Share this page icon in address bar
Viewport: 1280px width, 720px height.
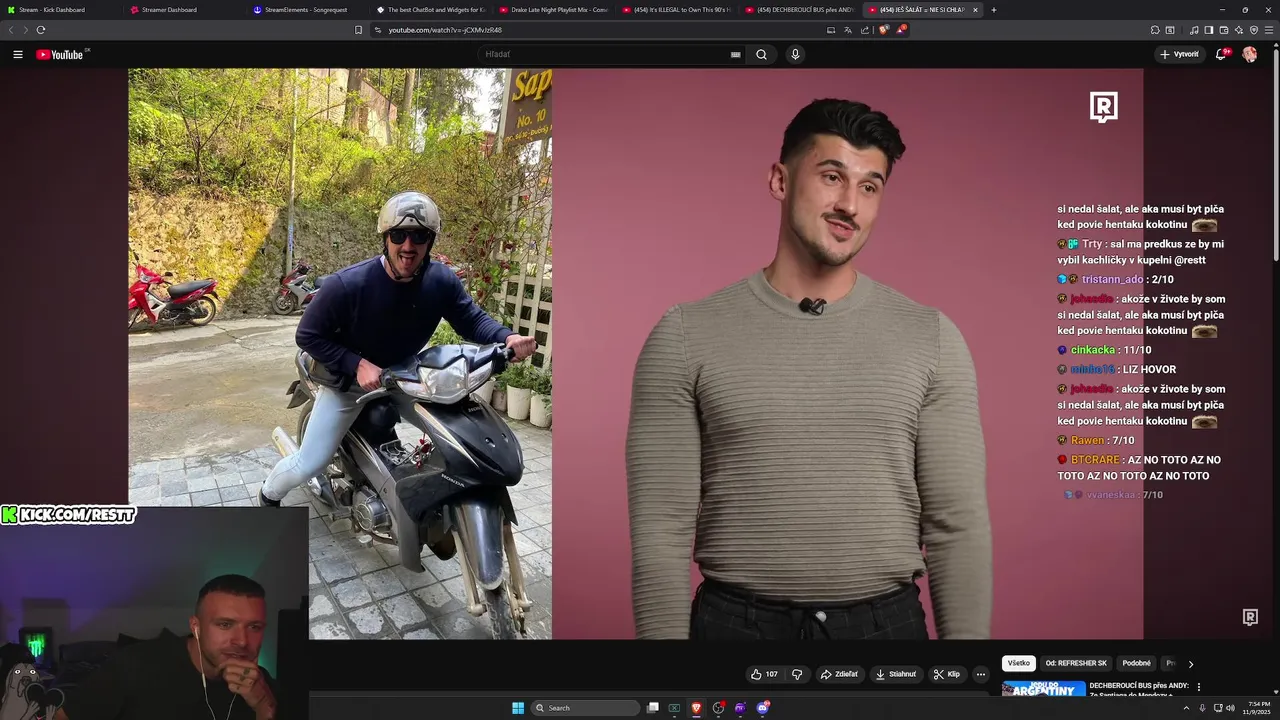[865, 30]
